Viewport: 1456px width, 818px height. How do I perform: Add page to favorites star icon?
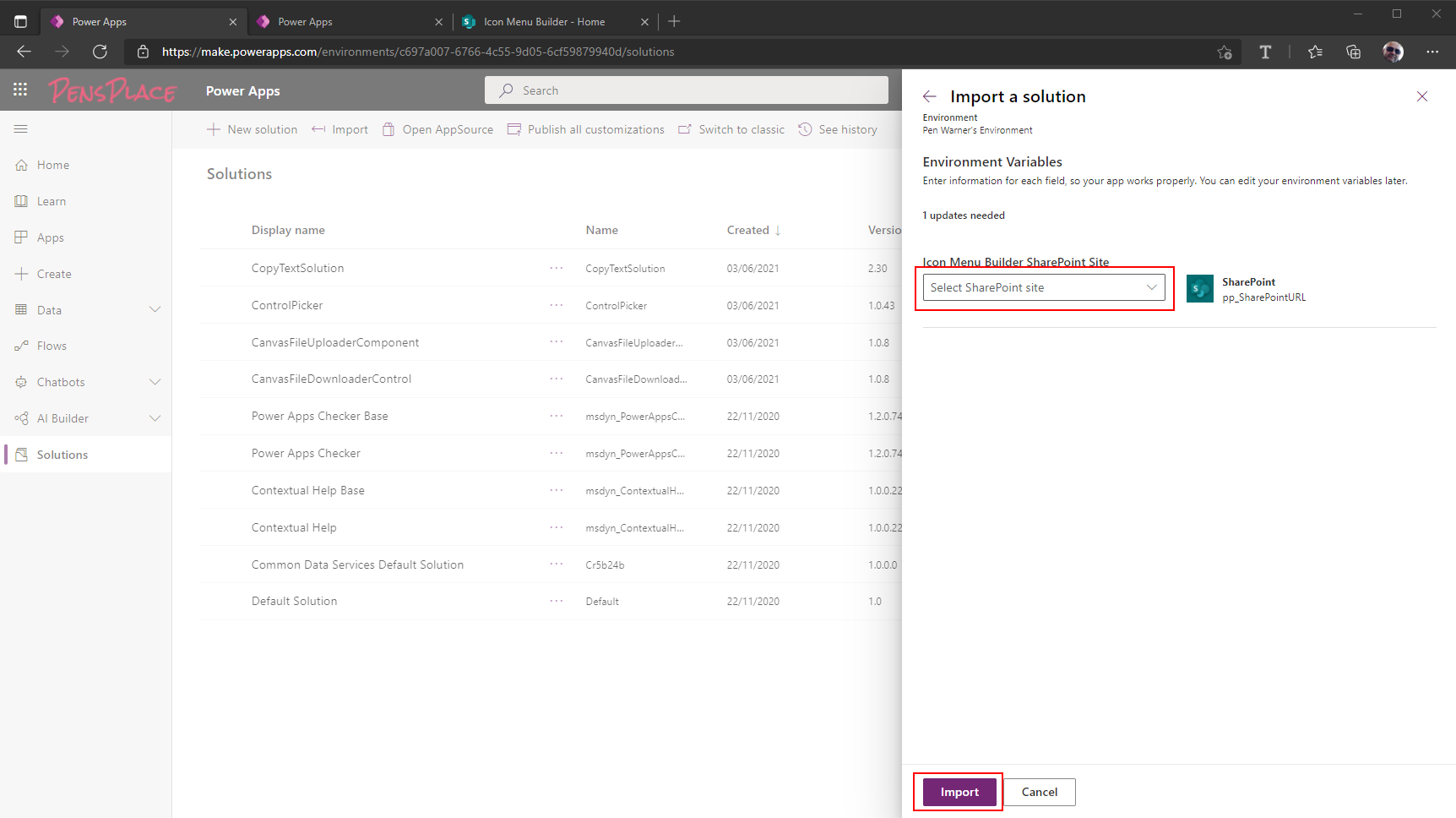pyautogui.click(x=1225, y=52)
